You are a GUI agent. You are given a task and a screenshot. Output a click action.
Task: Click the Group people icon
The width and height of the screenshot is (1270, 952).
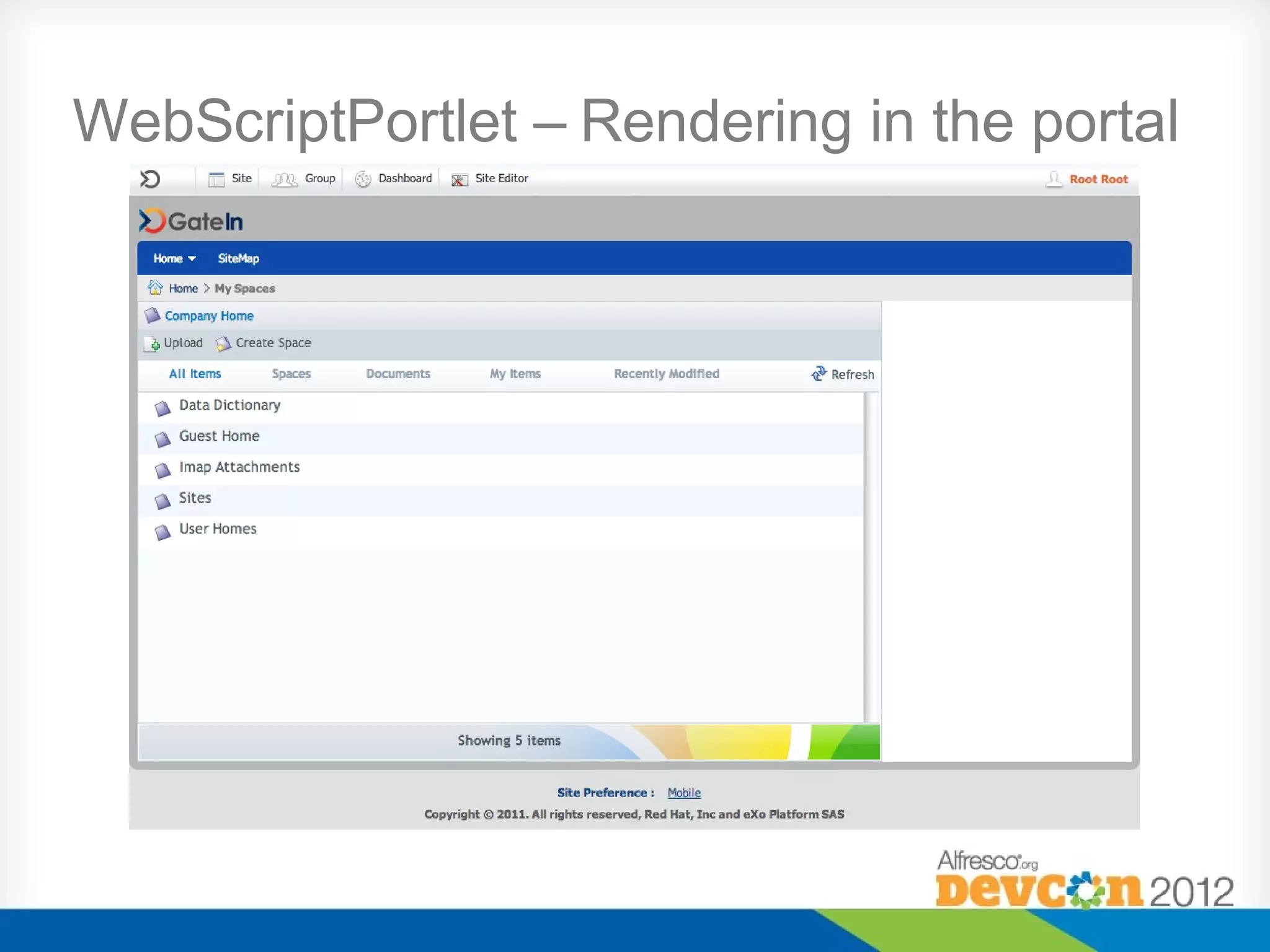(285, 180)
